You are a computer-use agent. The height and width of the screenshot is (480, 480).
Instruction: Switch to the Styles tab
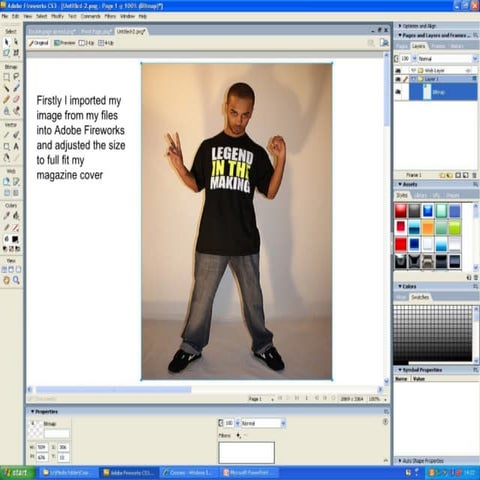click(x=402, y=195)
